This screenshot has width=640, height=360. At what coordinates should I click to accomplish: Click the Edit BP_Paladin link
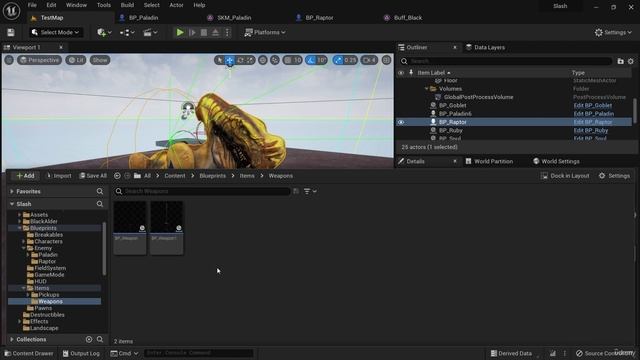click(593, 114)
